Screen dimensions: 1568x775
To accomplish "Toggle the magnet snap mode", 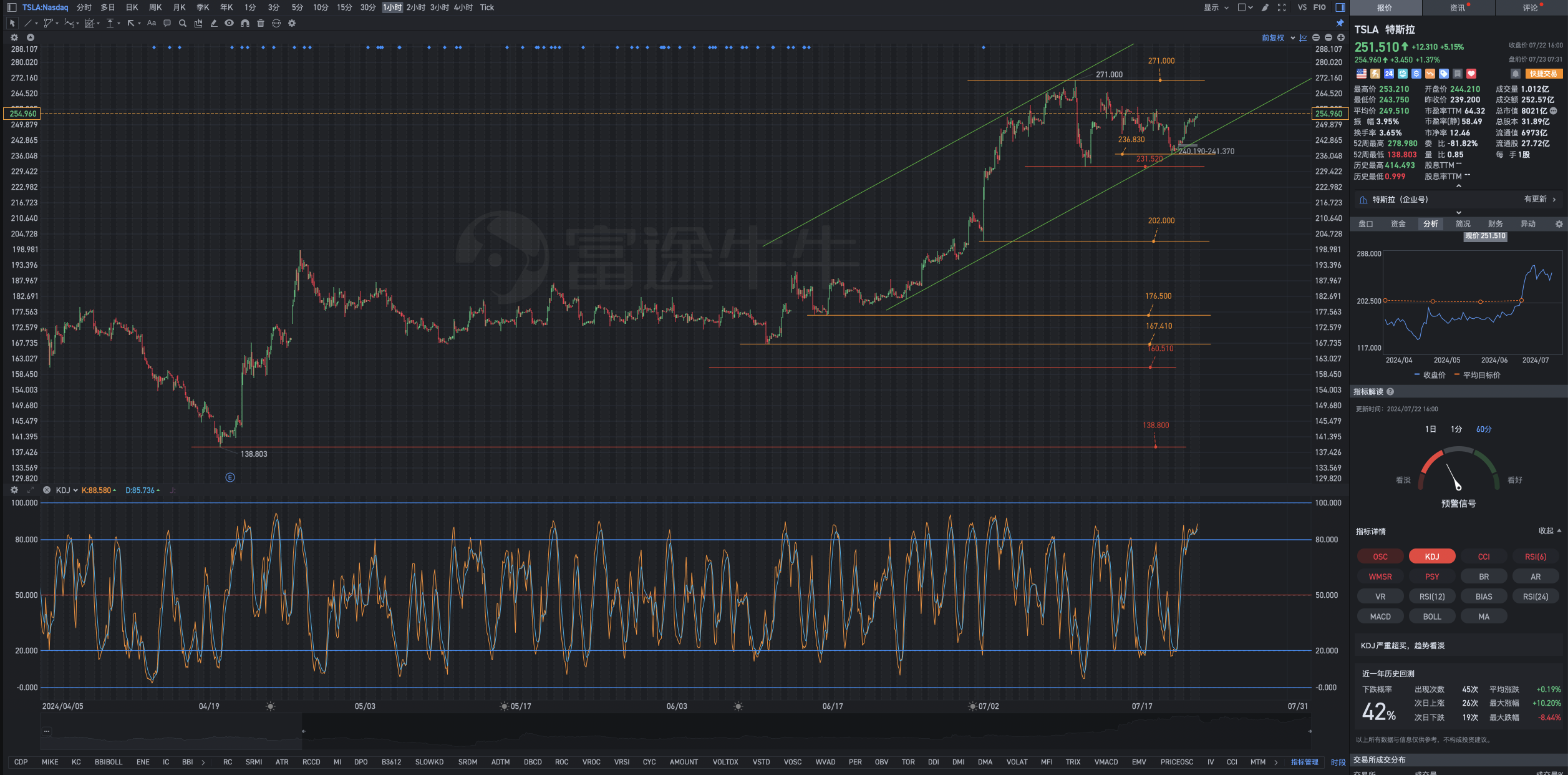I will 245,23.
